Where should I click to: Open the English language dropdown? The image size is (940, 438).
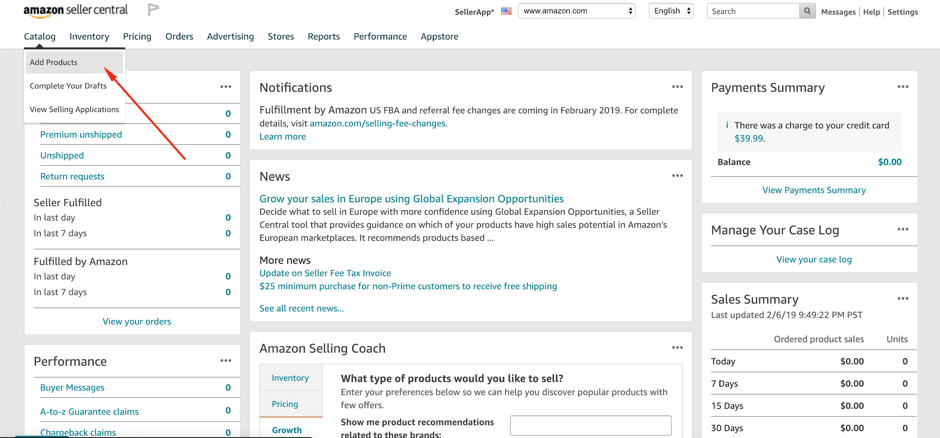pyautogui.click(x=671, y=11)
